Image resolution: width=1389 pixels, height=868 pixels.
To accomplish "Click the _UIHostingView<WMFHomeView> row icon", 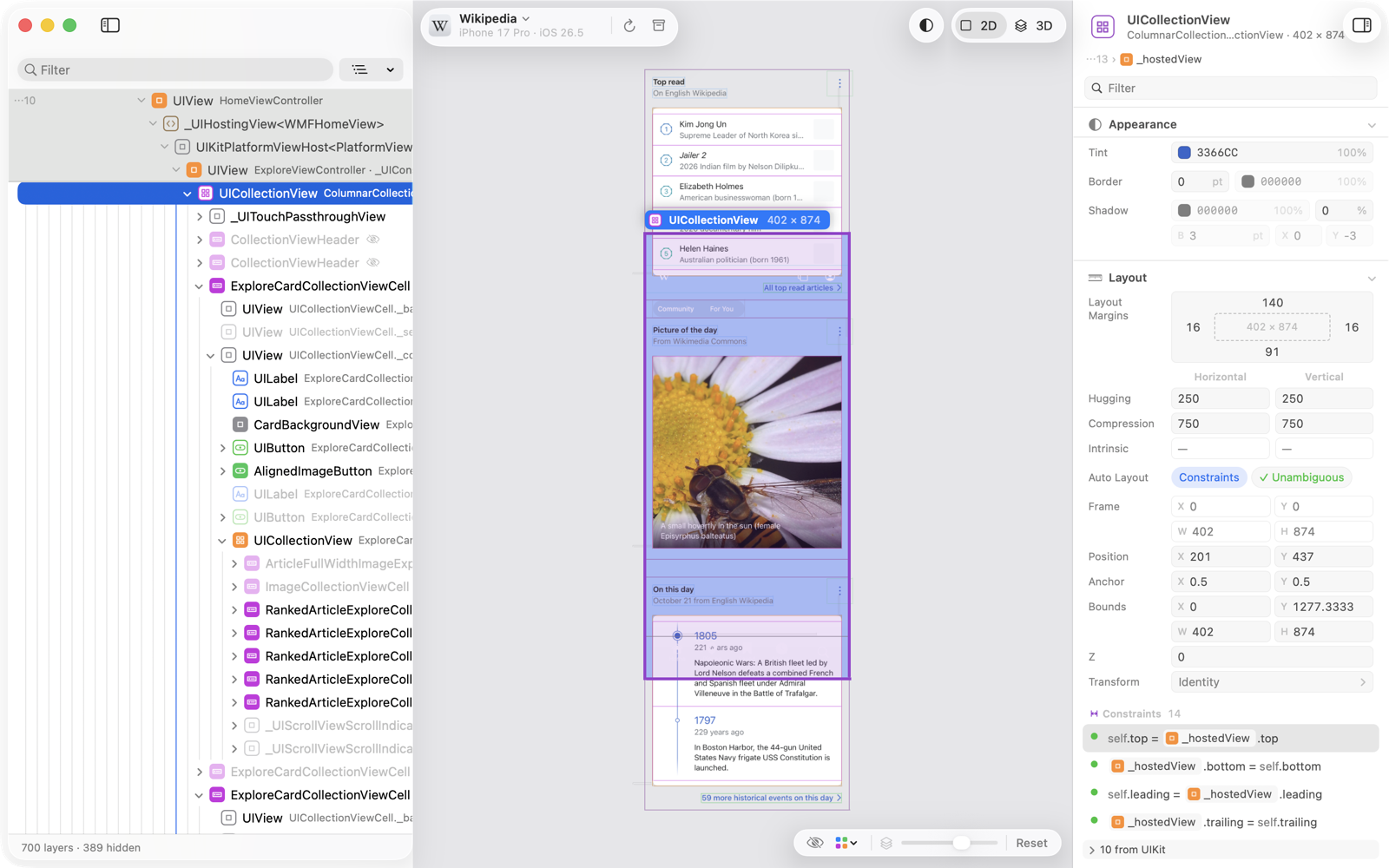I will tap(171, 124).
